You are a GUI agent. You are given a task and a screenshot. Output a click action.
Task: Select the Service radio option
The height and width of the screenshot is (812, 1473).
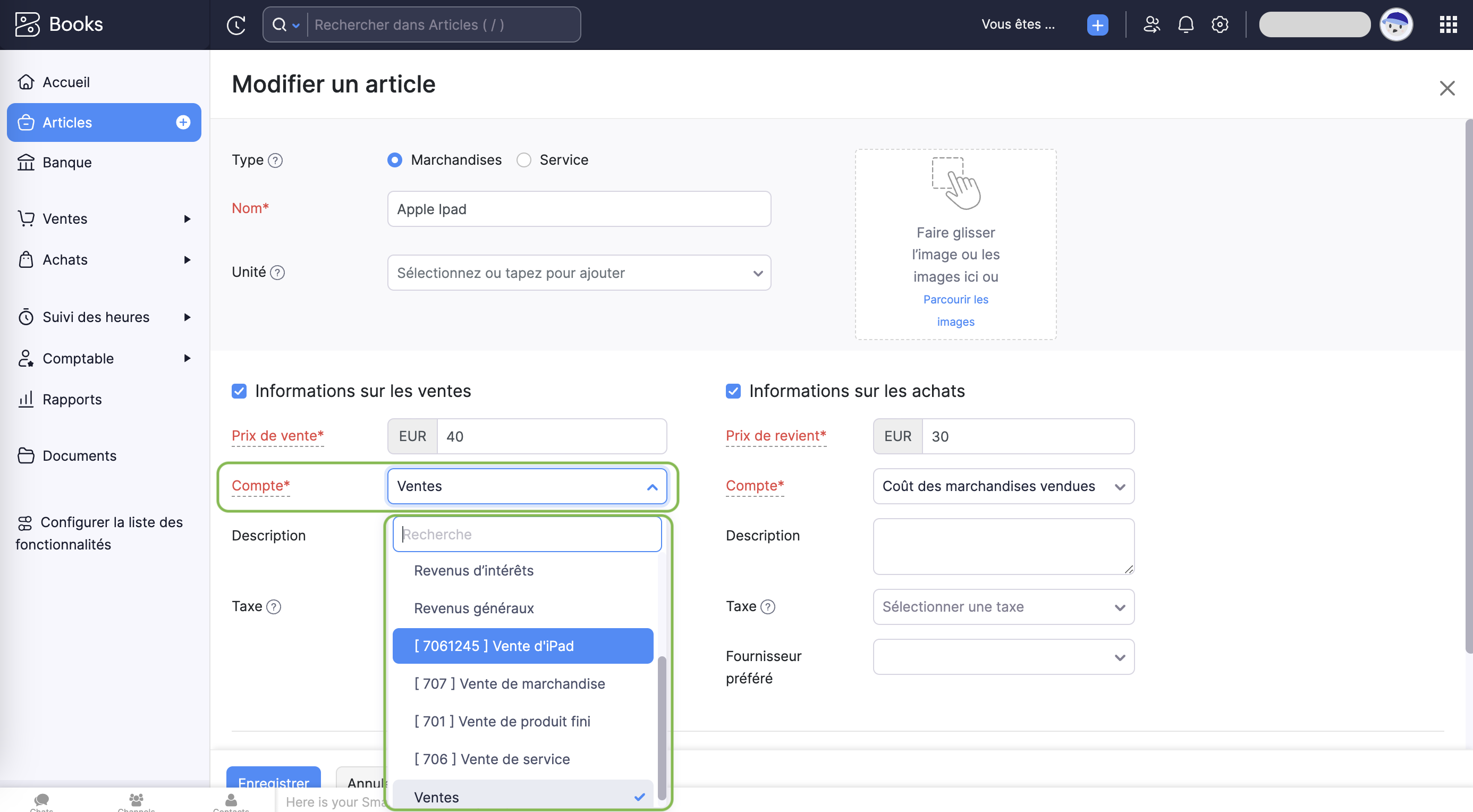(523, 160)
